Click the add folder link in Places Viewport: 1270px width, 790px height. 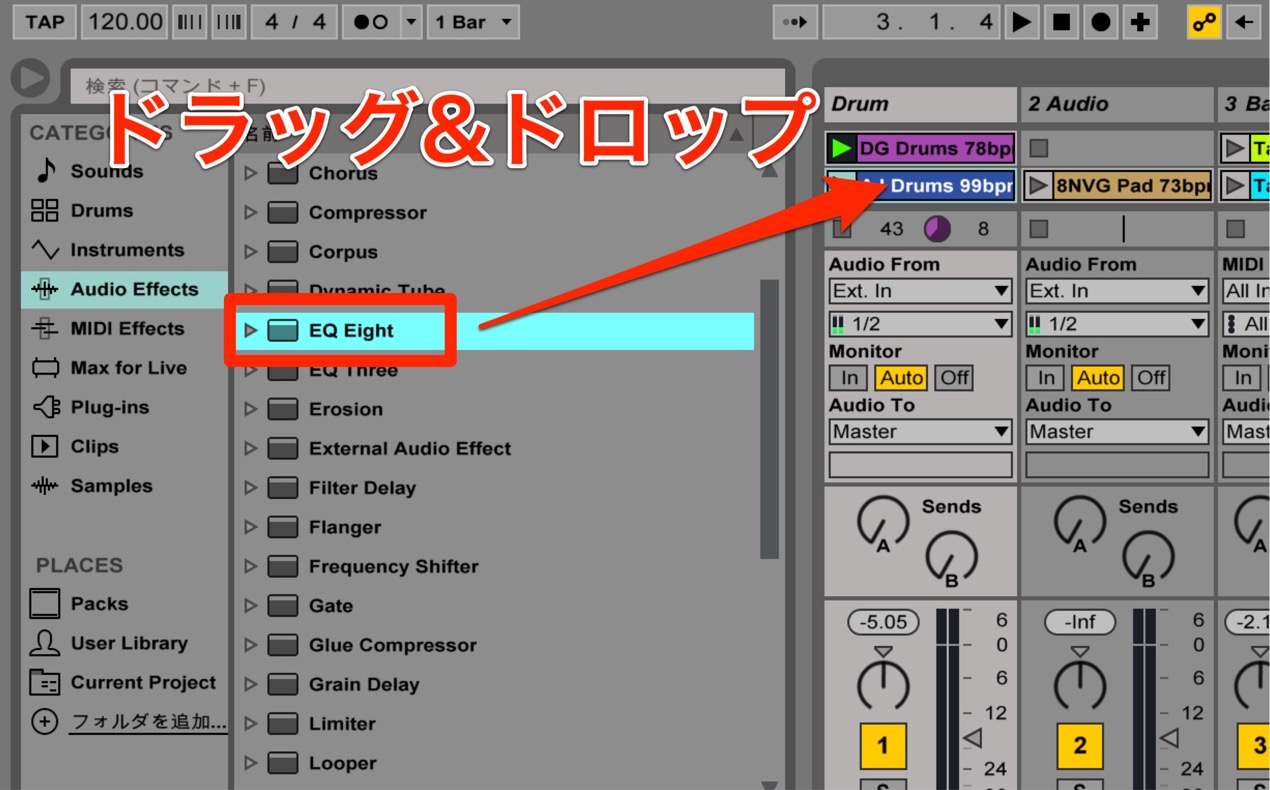[x=149, y=722]
